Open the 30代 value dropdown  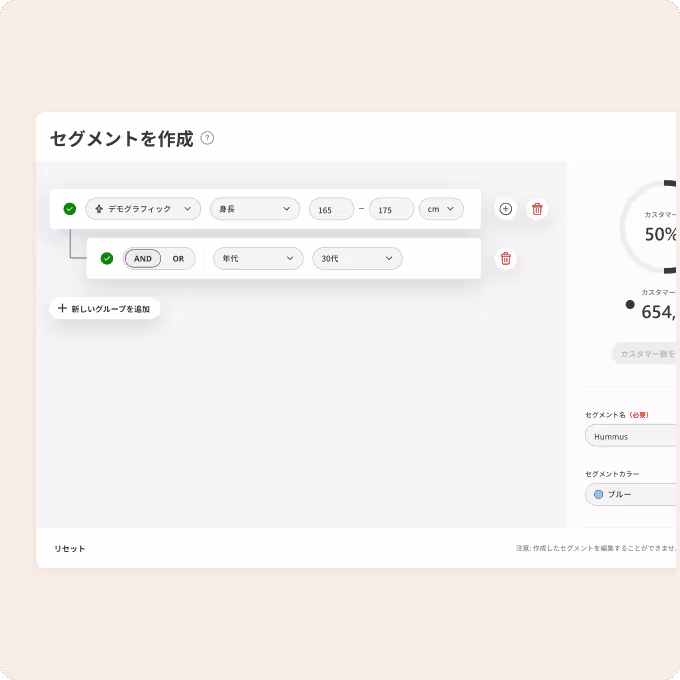[357, 258]
